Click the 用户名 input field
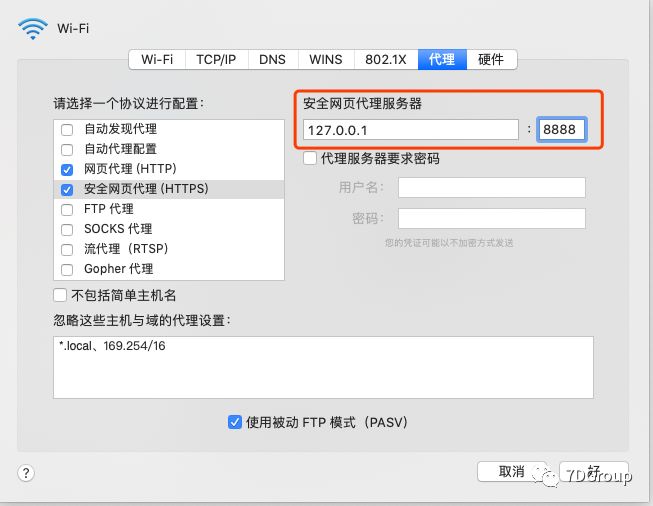The image size is (653, 506). (x=492, y=187)
